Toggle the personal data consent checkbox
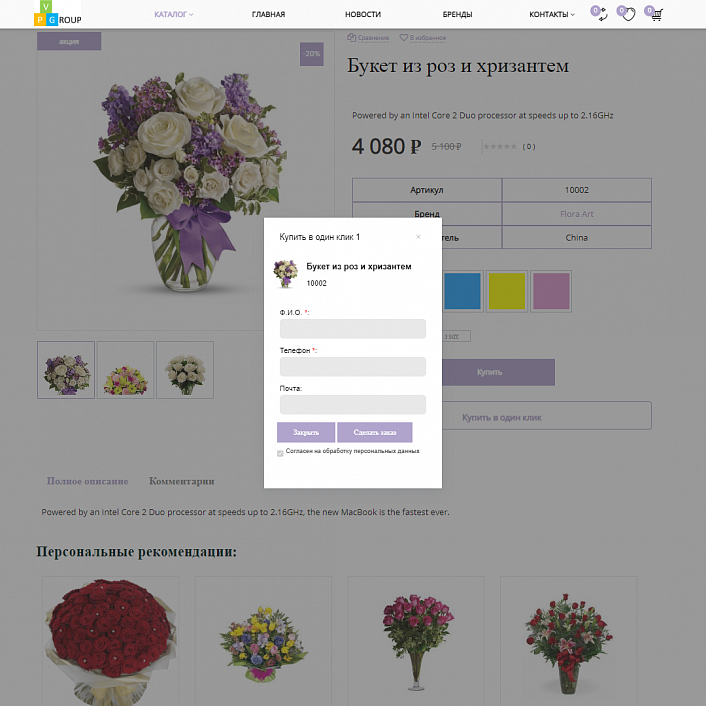 (x=280, y=453)
